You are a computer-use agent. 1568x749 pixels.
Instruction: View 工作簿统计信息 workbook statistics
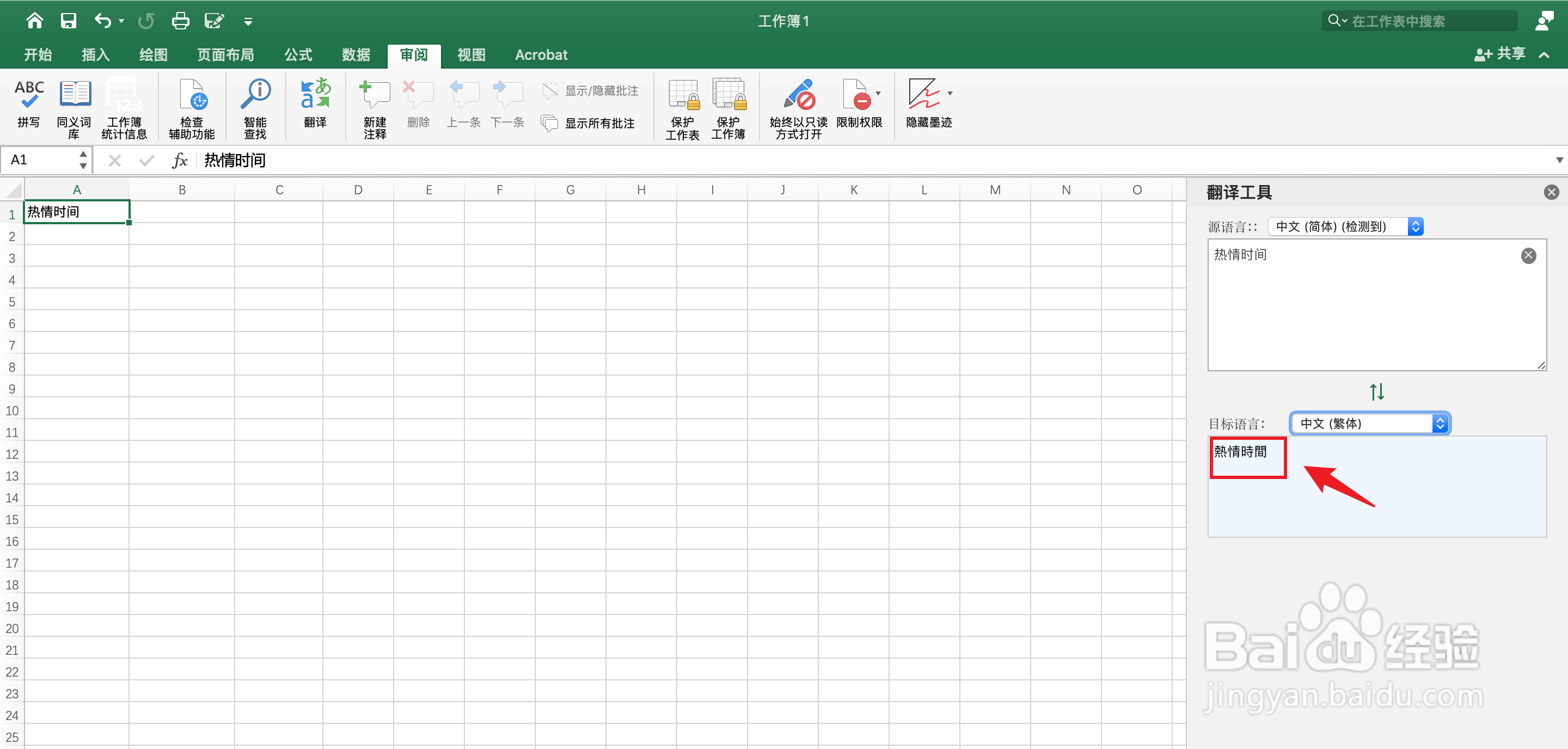coord(124,107)
